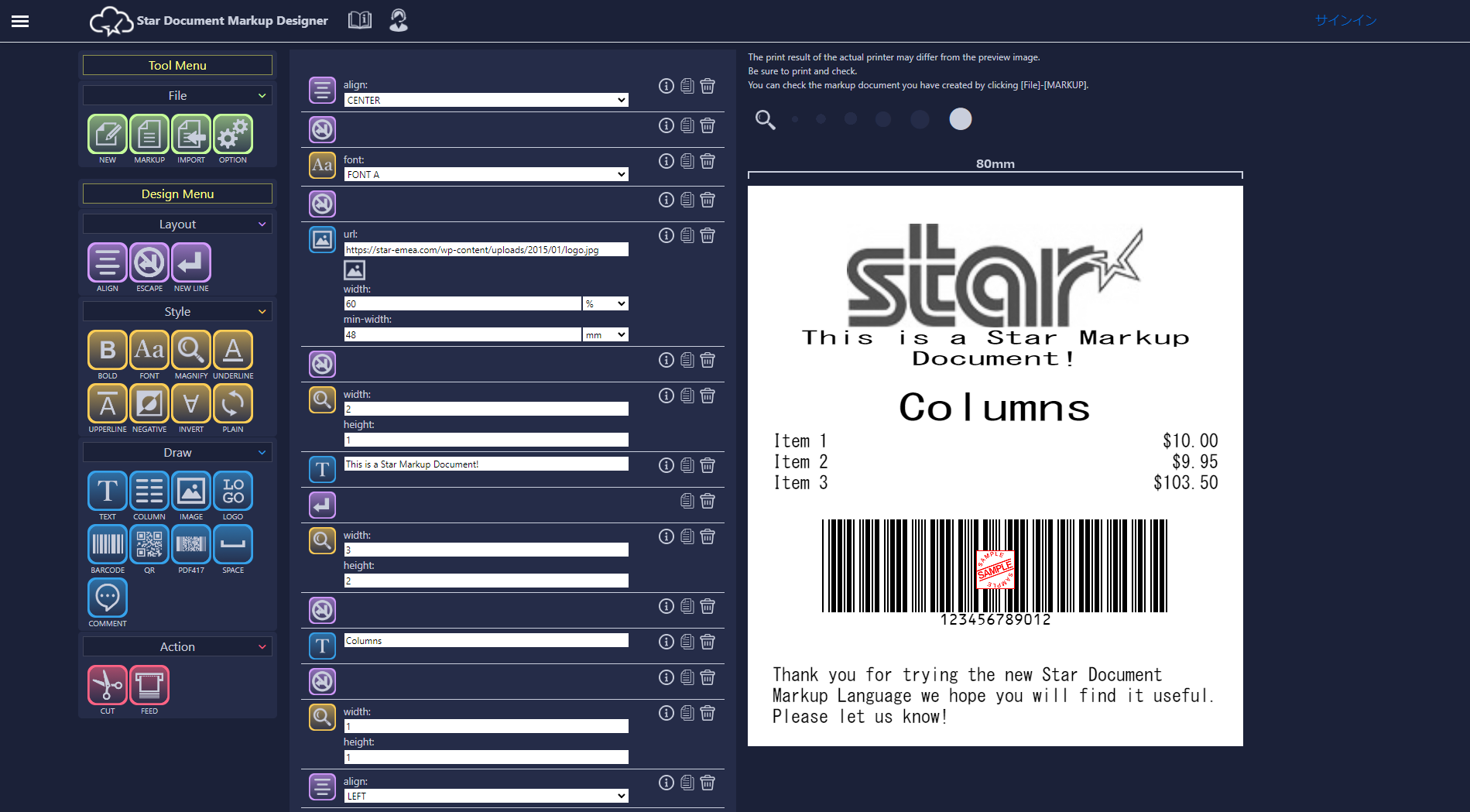
Task: Open the hamburger menu
Action: (x=20, y=21)
